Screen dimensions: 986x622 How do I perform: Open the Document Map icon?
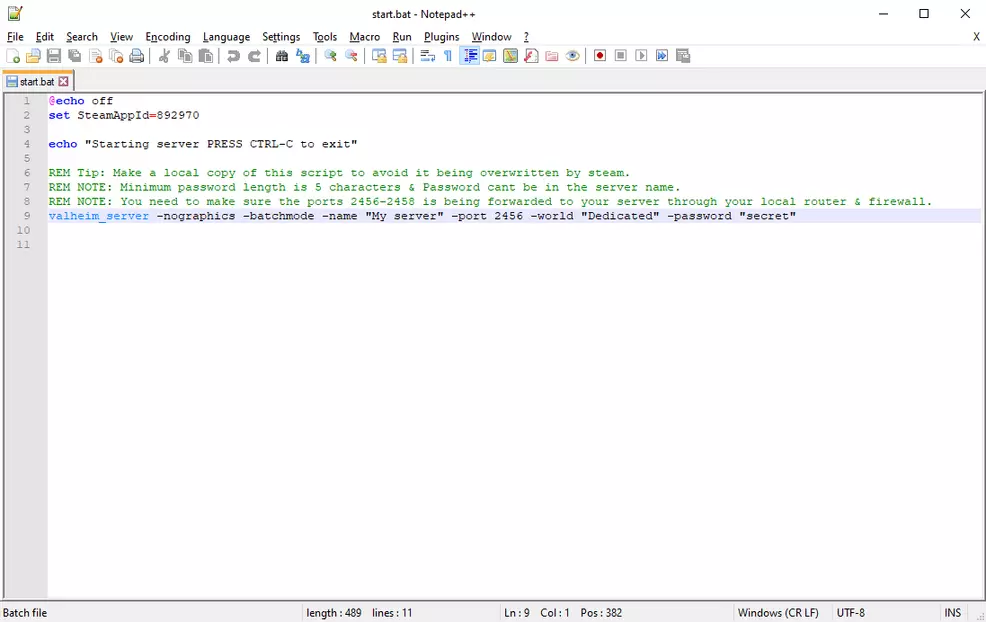511,56
